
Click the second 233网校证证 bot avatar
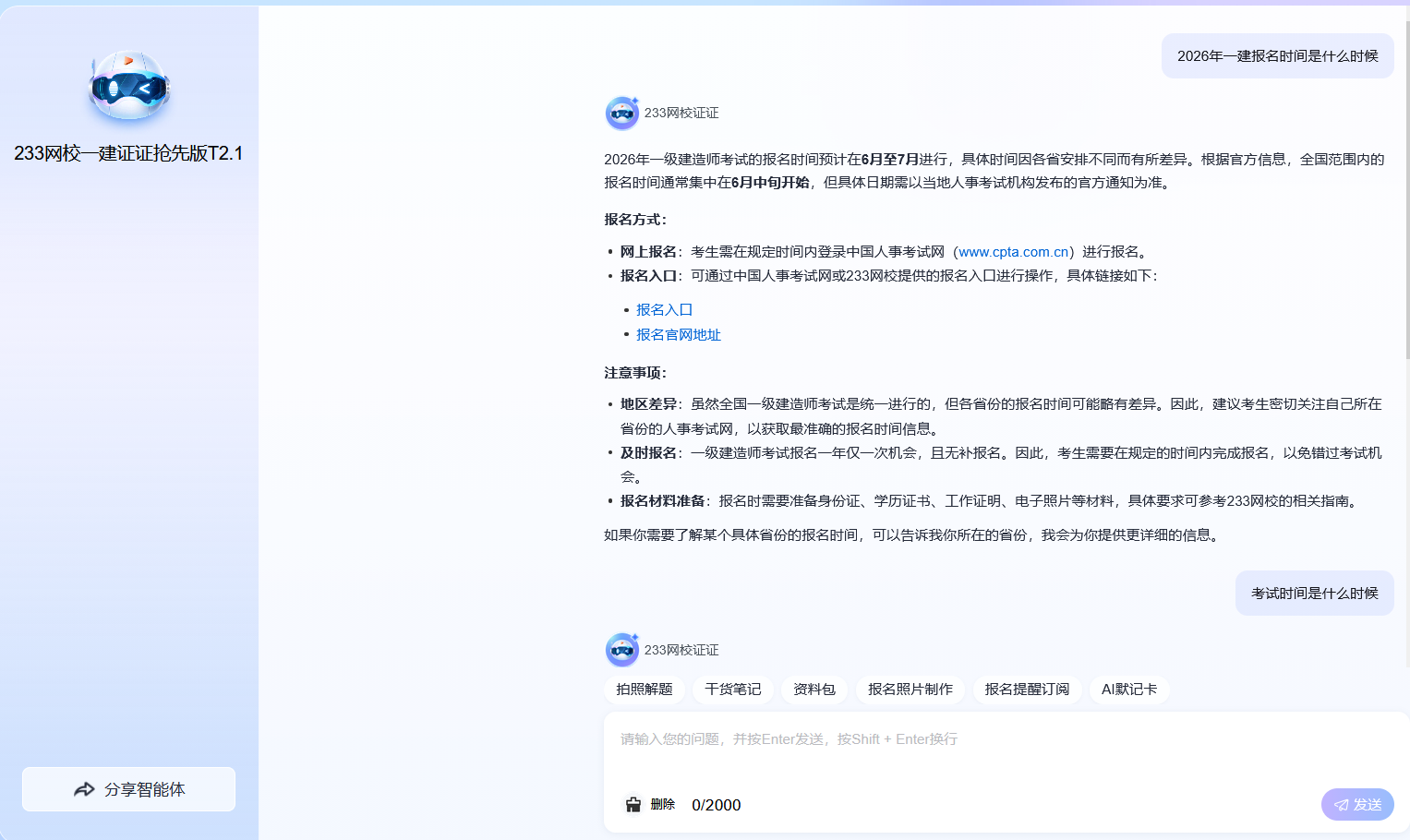pos(621,650)
